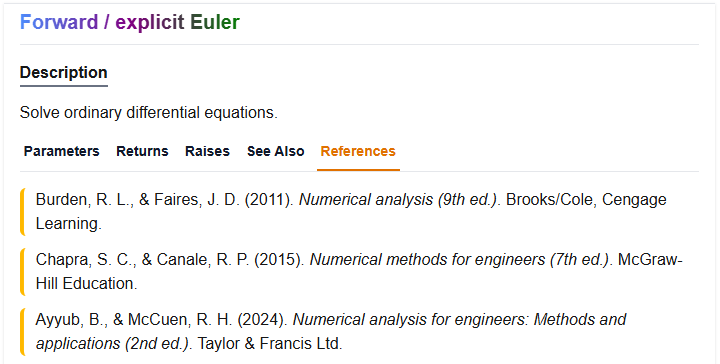Click Numerical methods for engineers (7th ed.) title
720x364 pixels.
coord(460,260)
